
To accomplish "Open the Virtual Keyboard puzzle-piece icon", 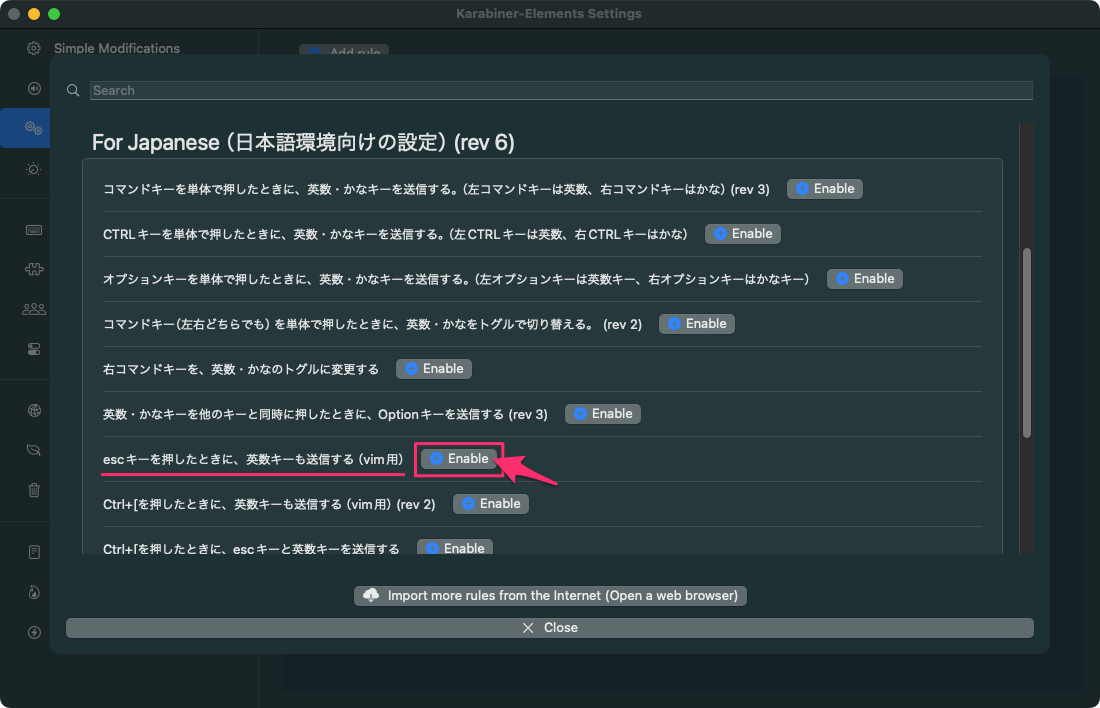I will pyautogui.click(x=34, y=269).
